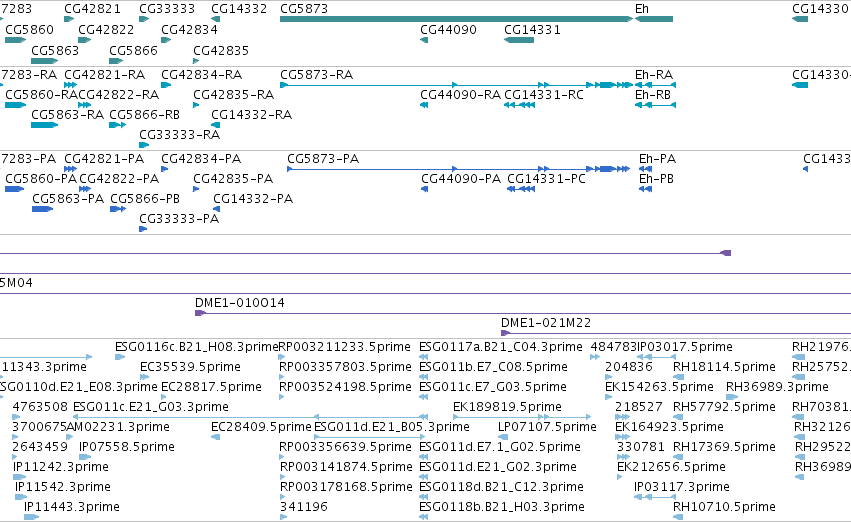Select the CG5866 gene label

point(134,50)
